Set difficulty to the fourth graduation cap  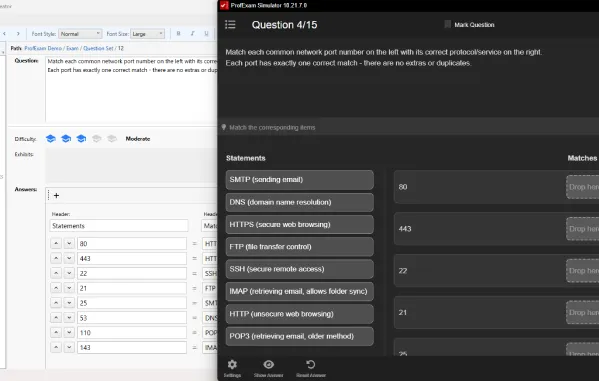click(x=96, y=139)
